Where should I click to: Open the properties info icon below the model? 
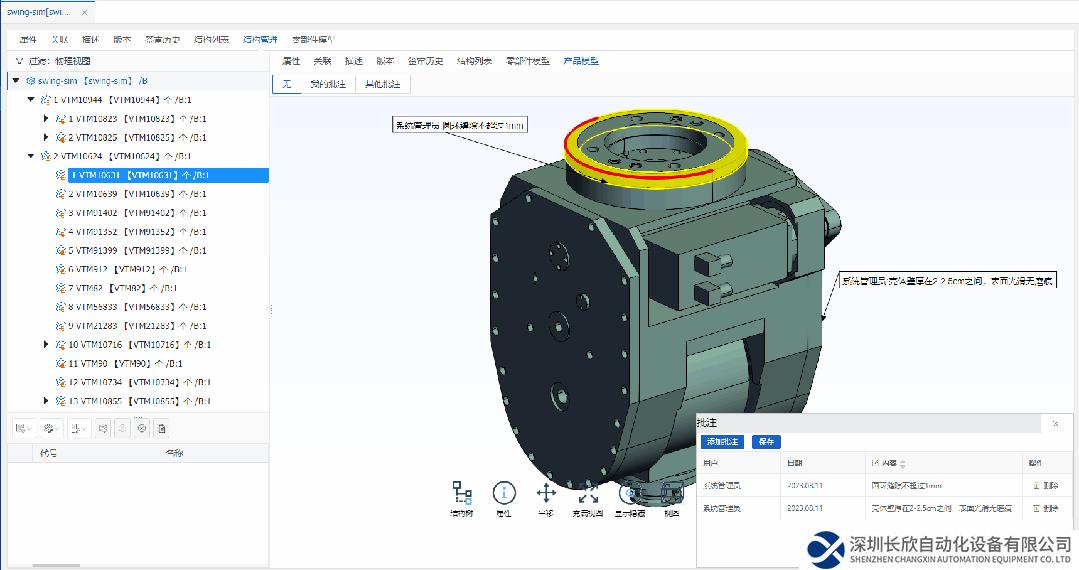pos(504,492)
